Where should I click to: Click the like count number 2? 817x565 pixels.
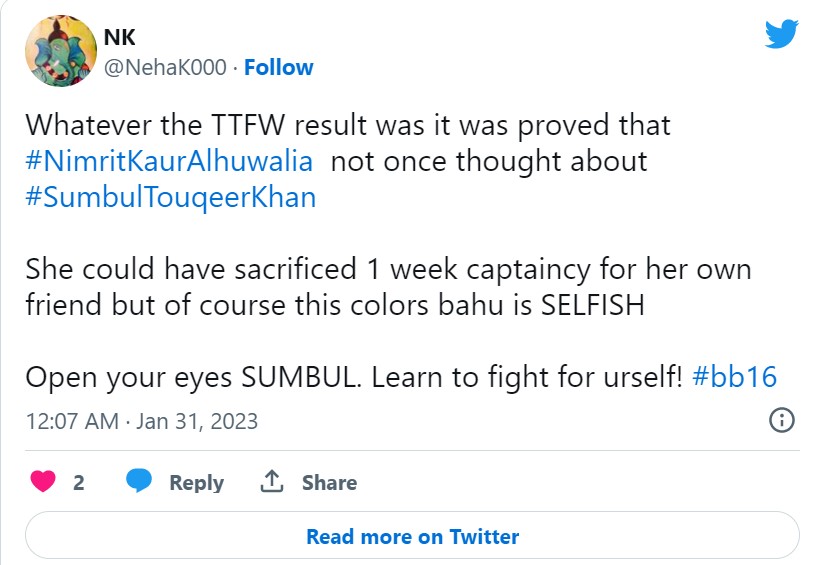pos(79,483)
